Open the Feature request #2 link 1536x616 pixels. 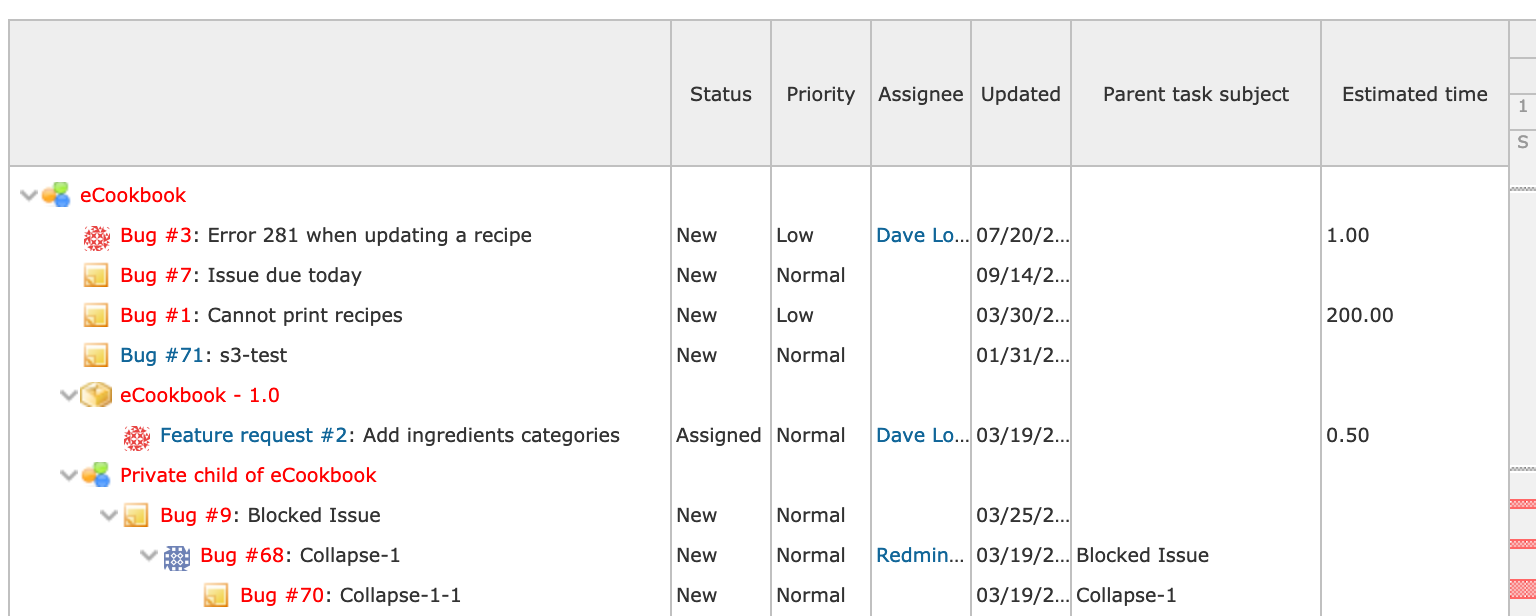coord(253,435)
